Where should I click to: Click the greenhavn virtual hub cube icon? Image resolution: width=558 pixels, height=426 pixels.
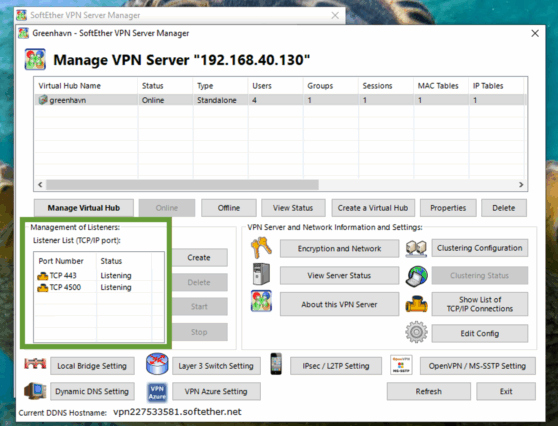(43, 100)
